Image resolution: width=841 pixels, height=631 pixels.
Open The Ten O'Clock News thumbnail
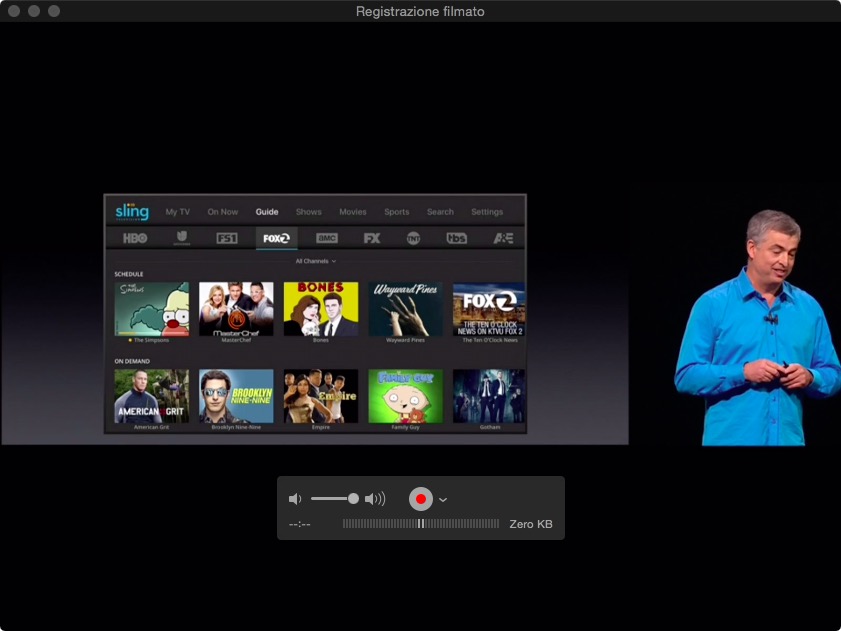tap(489, 309)
